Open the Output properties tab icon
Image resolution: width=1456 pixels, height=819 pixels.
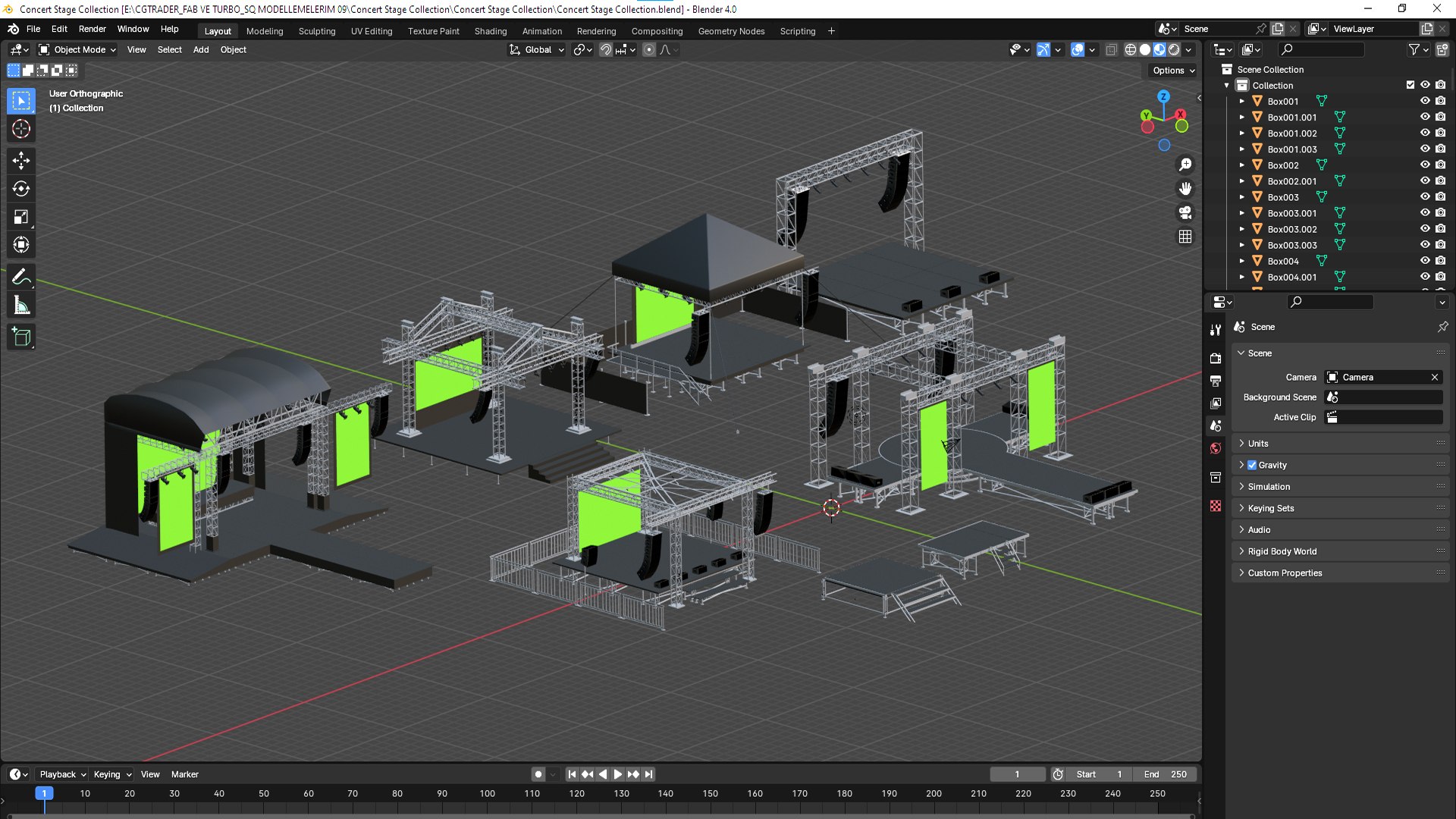pos(1216,381)
